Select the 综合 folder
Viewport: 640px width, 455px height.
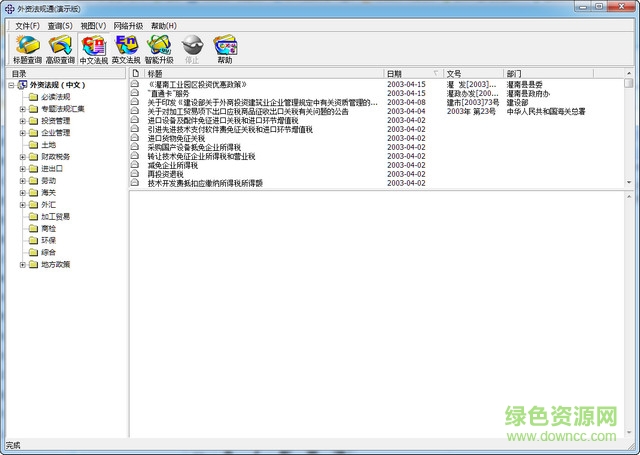[x=48, y=253]
